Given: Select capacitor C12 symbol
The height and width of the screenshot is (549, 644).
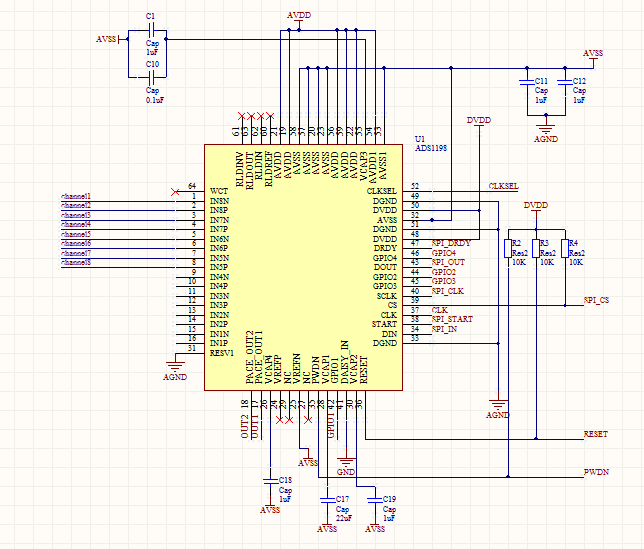Looking at the screenshot, I should coord(565,82).
